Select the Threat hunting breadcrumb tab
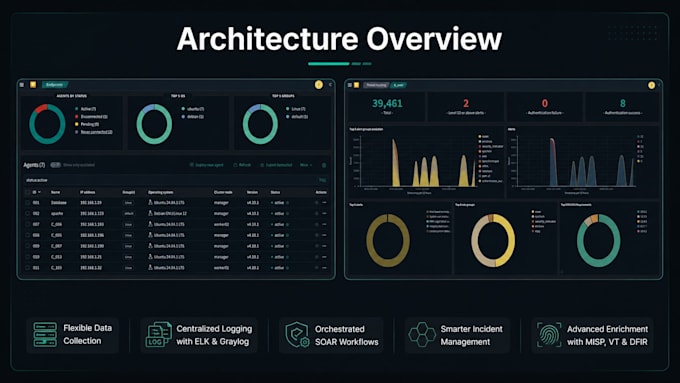Screen dimensions: 680x383 tap(376, 85)
